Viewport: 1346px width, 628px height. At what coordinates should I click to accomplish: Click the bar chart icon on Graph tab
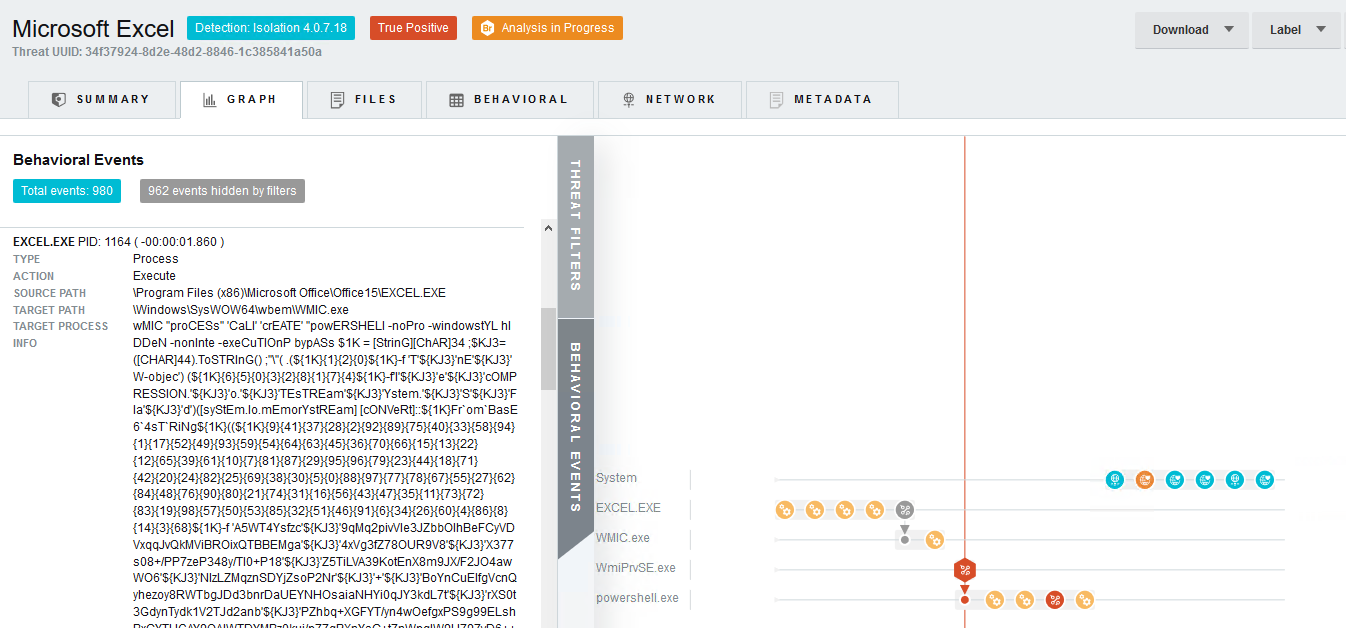click(x=210, y=100)
